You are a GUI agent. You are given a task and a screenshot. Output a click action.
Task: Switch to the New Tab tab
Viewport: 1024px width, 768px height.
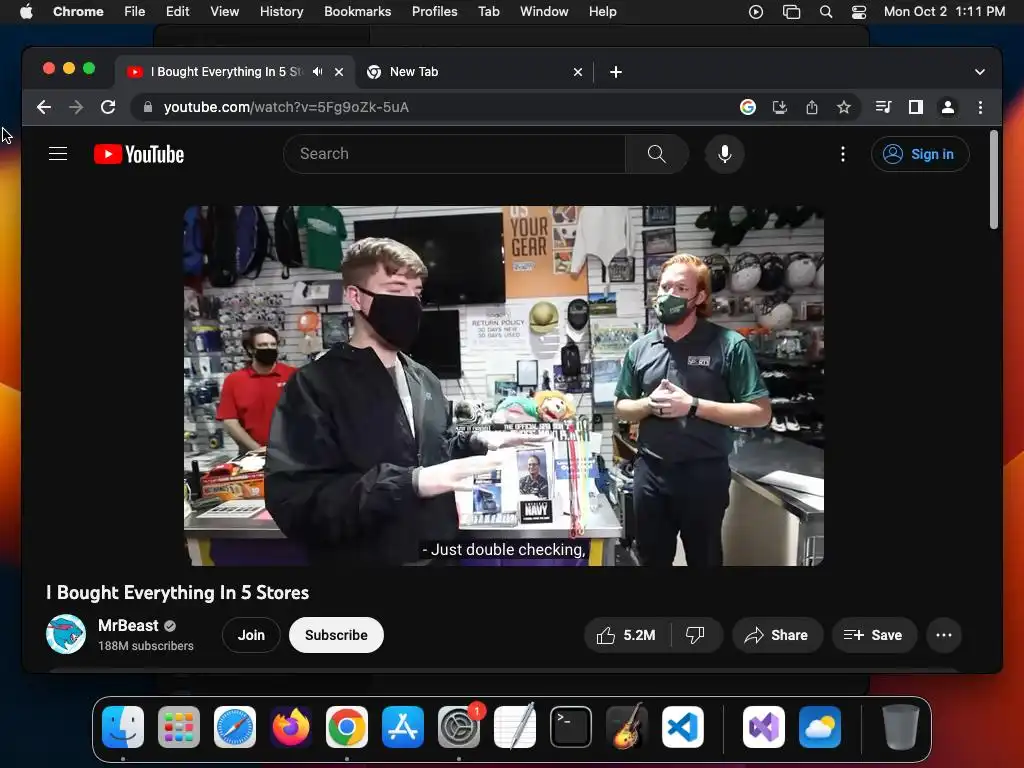pyautogui.click(x=475, y=72)
